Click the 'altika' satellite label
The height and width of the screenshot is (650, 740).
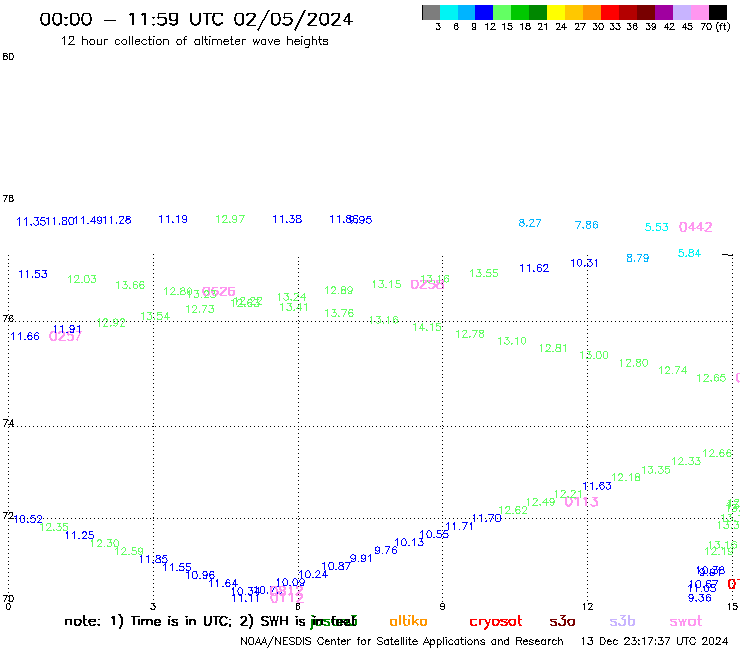click(408, 621)
